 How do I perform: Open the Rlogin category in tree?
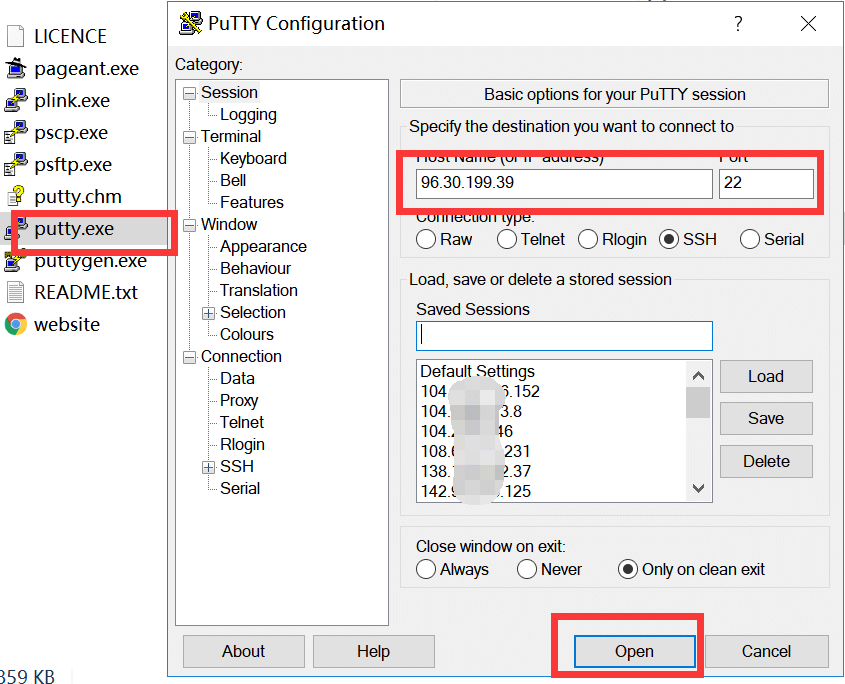point(243,445)
